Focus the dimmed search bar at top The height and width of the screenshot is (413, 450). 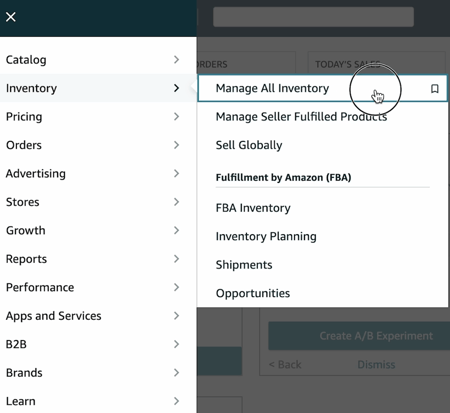click(313, 17)
